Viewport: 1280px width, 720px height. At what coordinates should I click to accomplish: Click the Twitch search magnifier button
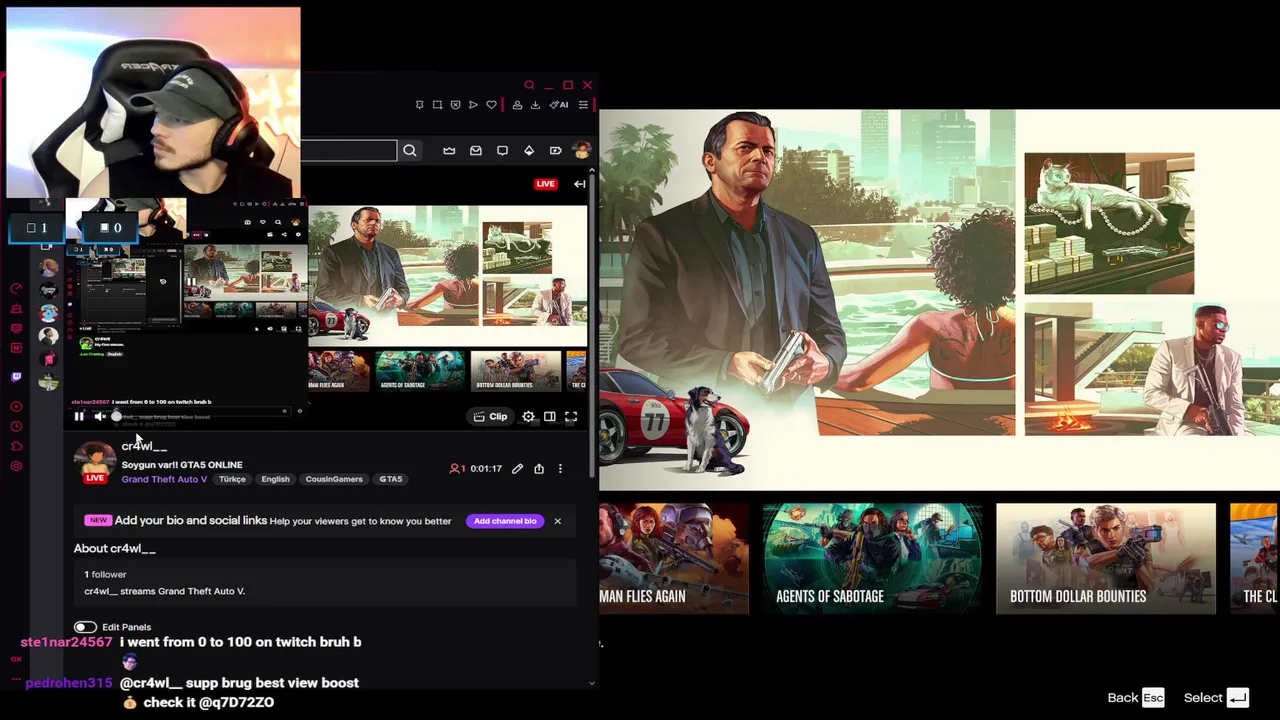pos(409,150)
